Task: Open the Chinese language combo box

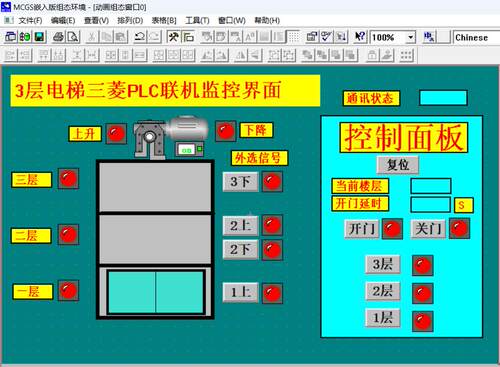Action: 476,37
